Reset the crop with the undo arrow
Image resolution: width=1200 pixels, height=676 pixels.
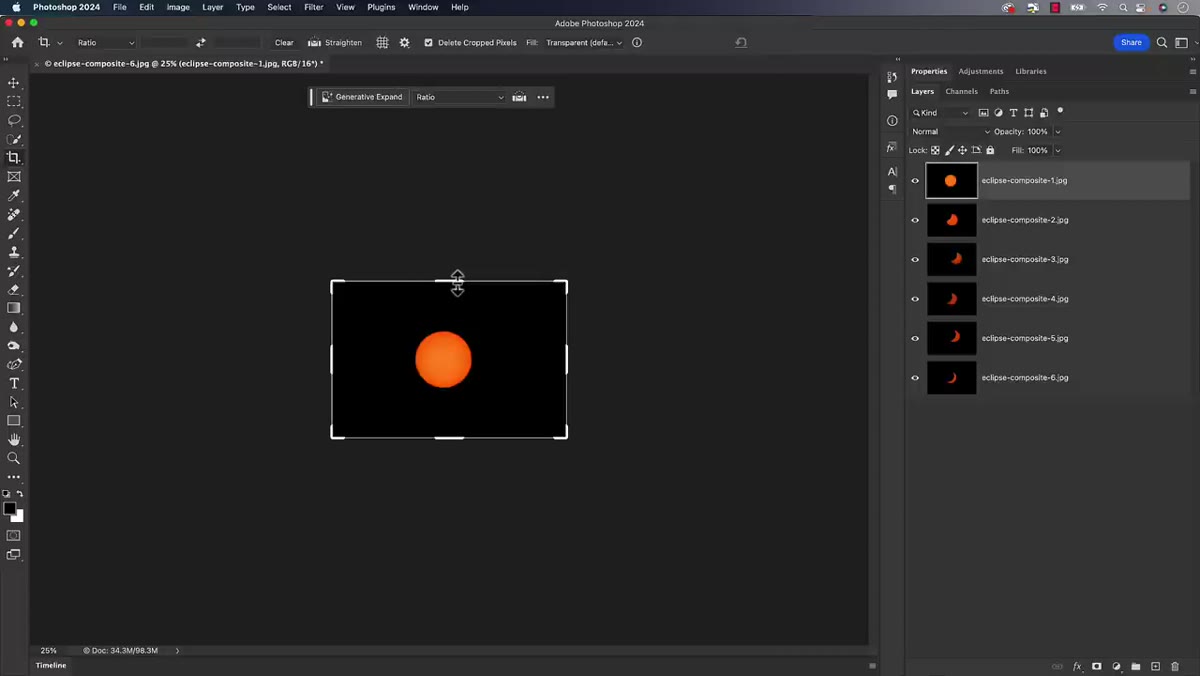(741, 43)
